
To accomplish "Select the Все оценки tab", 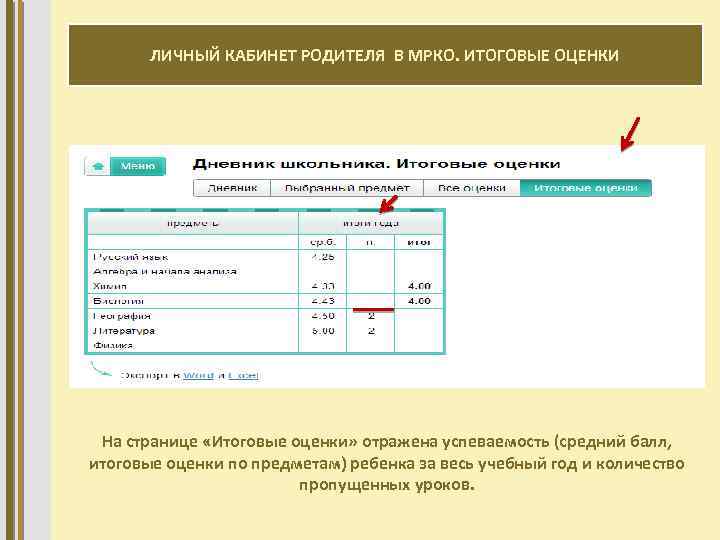I will [x=472, y=188].
